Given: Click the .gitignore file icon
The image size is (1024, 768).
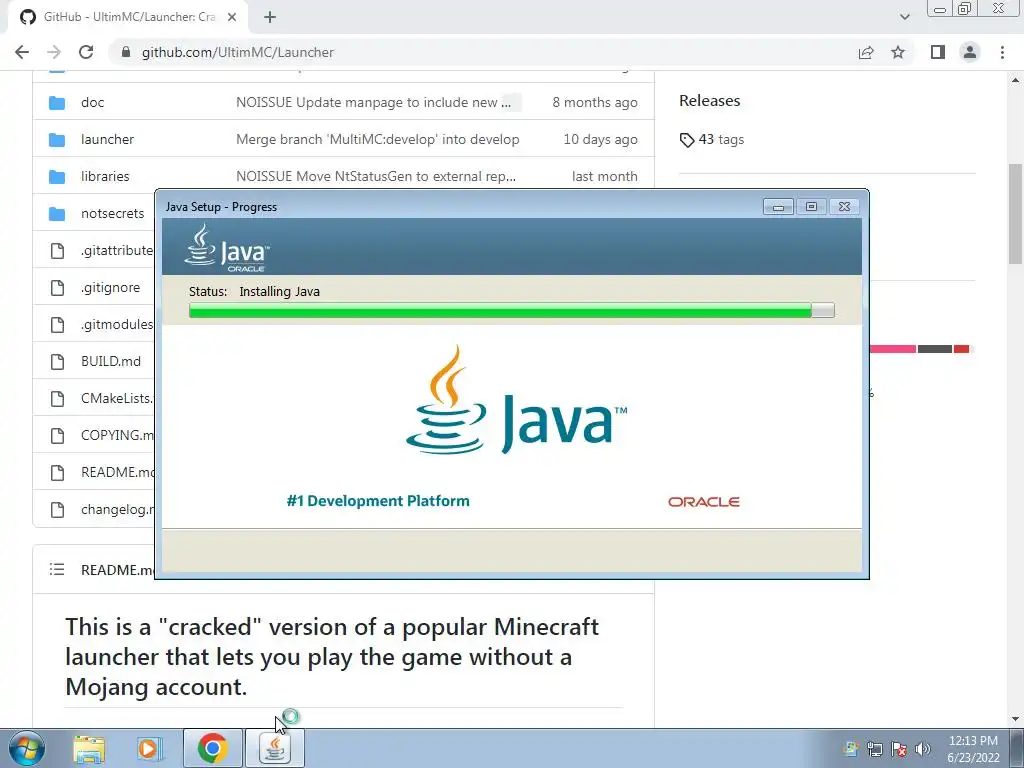Looking at the screenshot, I should coord(57,287).
